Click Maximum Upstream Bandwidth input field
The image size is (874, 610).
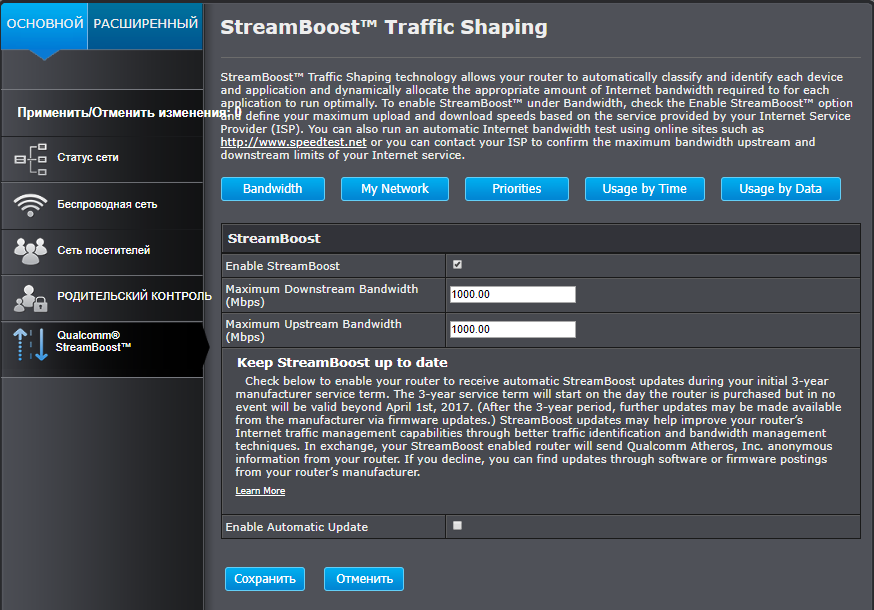[x=513, y=330]
